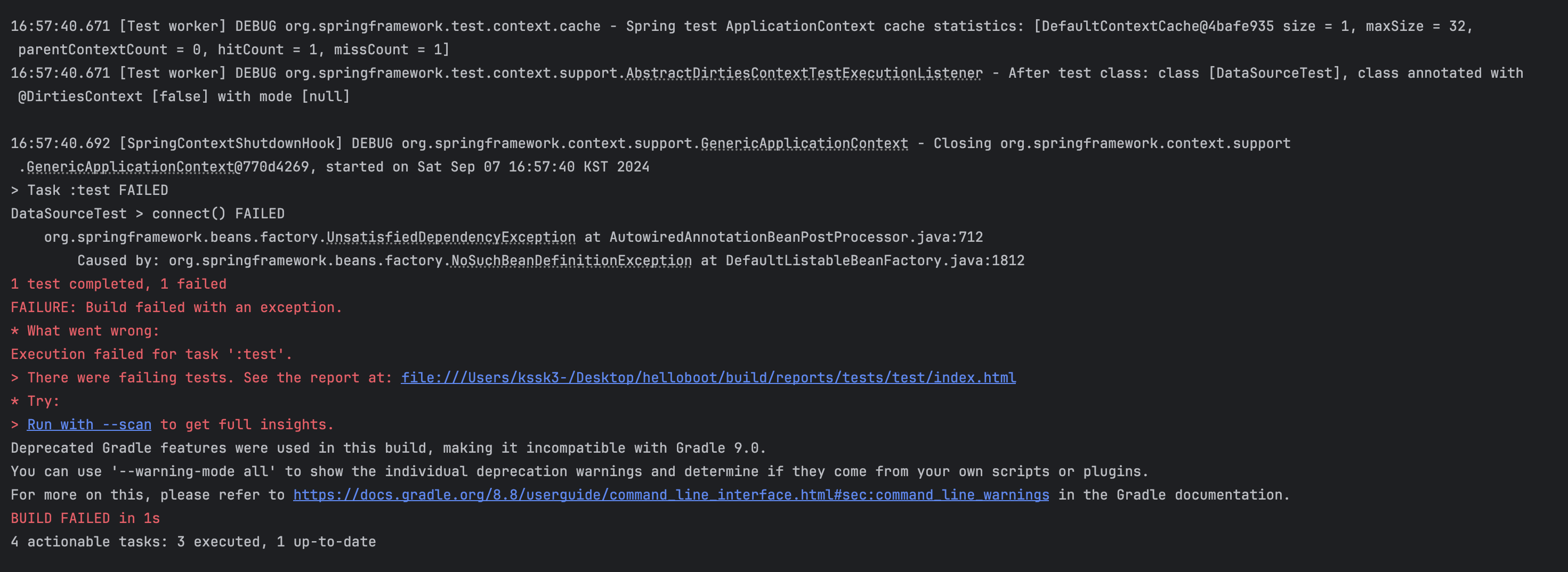Click the '4 actionable tasks' summary line
The width and height of the screenshot is (1568, 572).
coord(193,542)
